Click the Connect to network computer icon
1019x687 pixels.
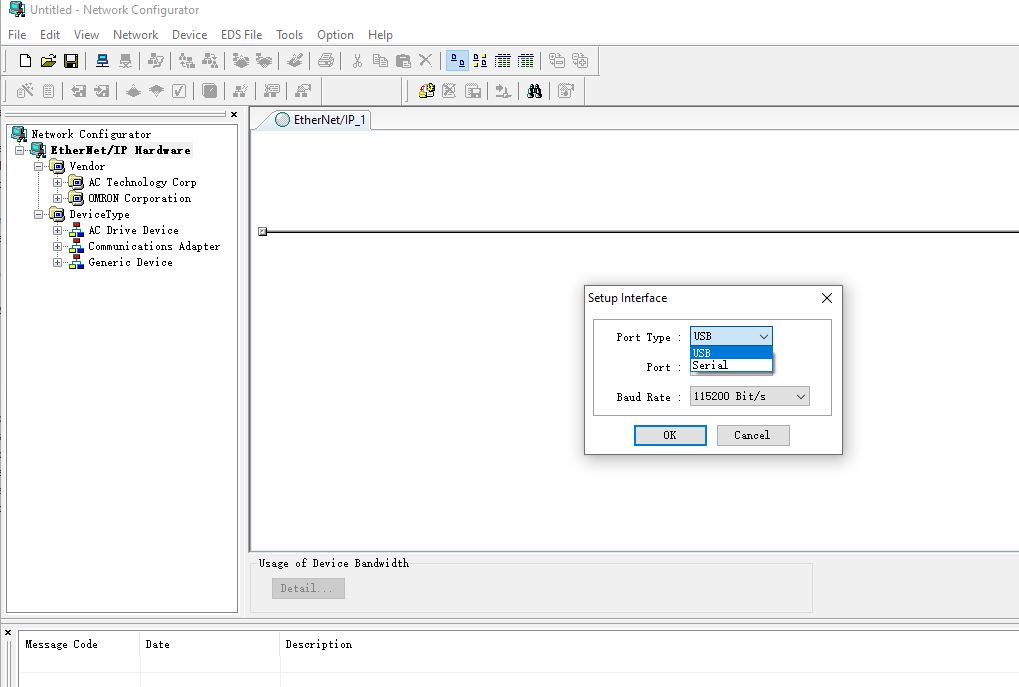pos(102,61)
